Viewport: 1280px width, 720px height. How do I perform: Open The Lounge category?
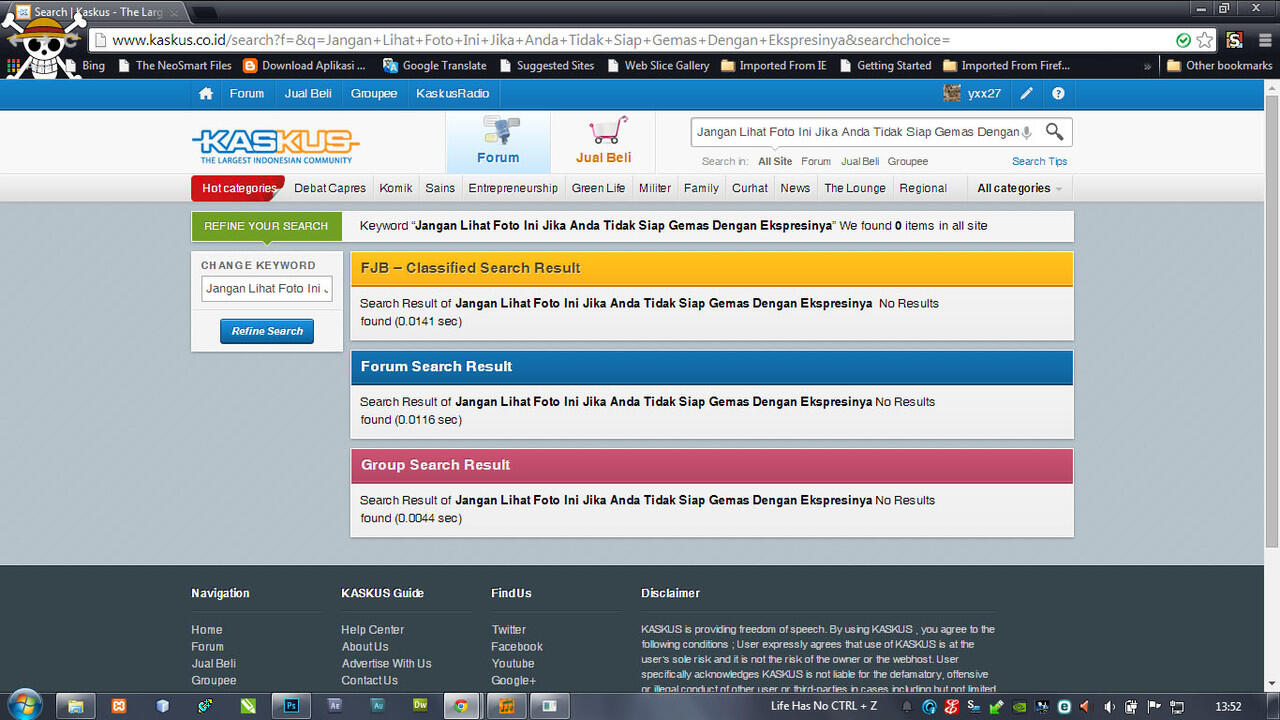(x=855, y=188)
